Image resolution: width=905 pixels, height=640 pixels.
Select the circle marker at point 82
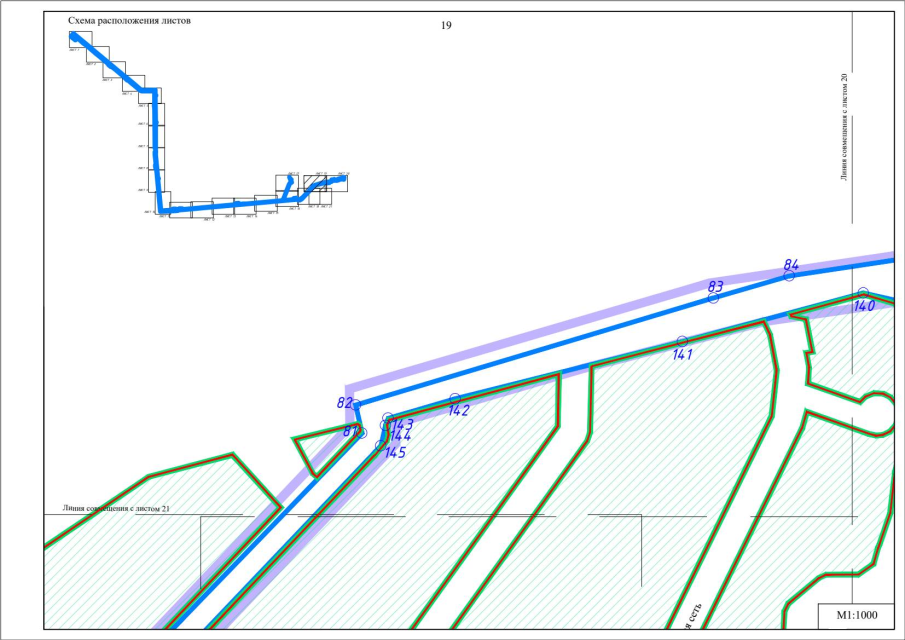coord(357,405)
